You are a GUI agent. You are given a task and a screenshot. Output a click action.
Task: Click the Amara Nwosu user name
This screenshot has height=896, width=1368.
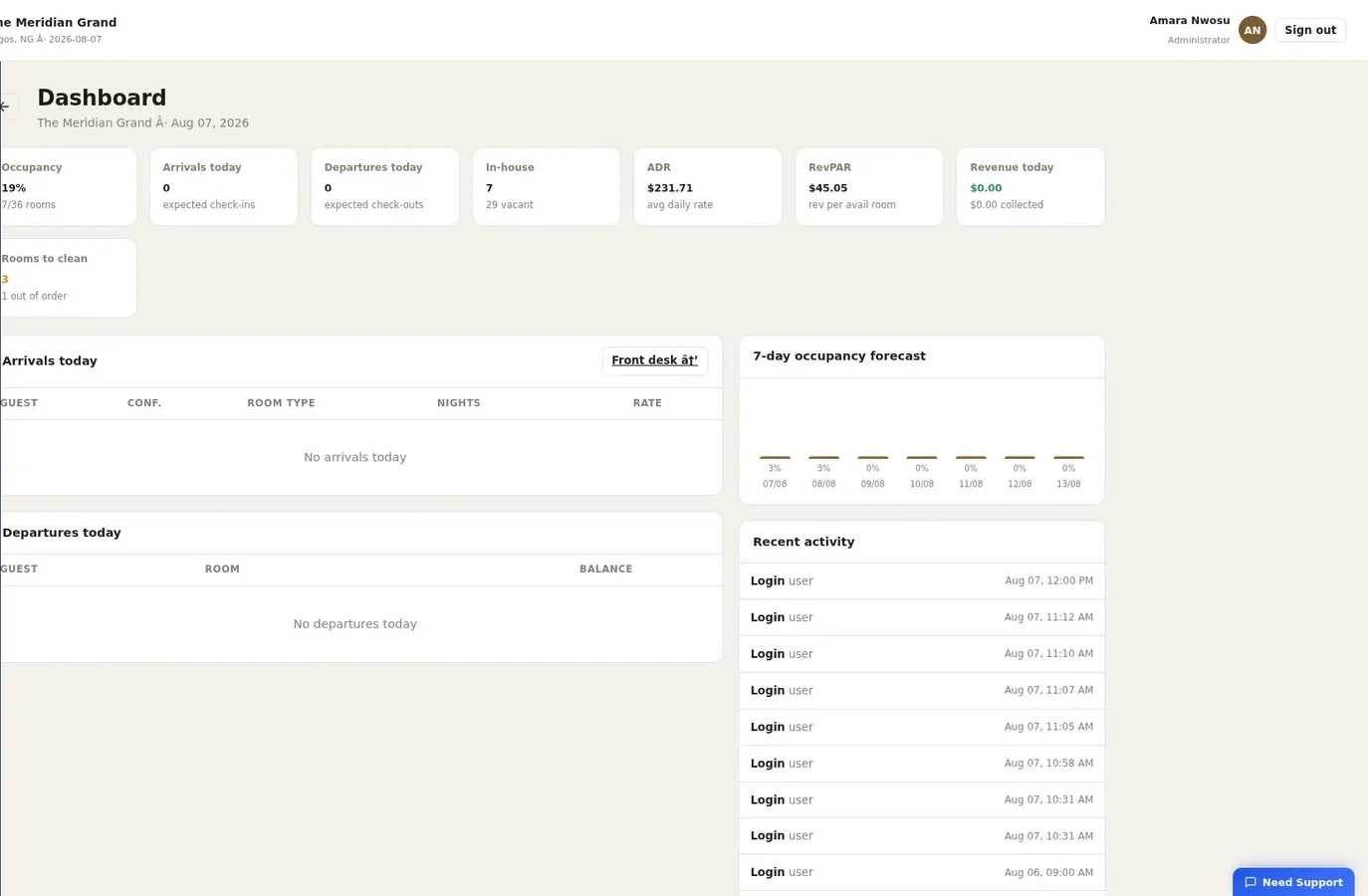(x=1189, y=21)
